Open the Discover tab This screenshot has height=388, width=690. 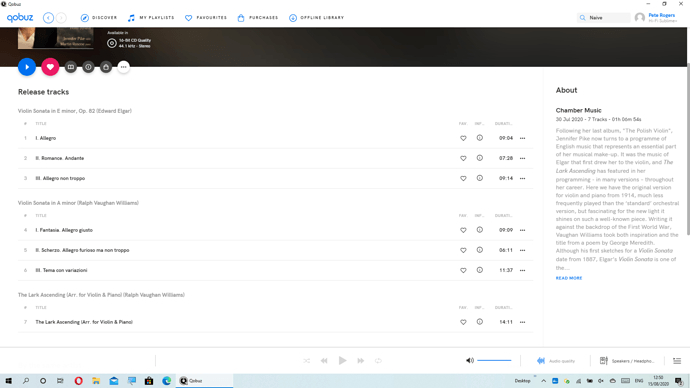[x=99, y=18]
